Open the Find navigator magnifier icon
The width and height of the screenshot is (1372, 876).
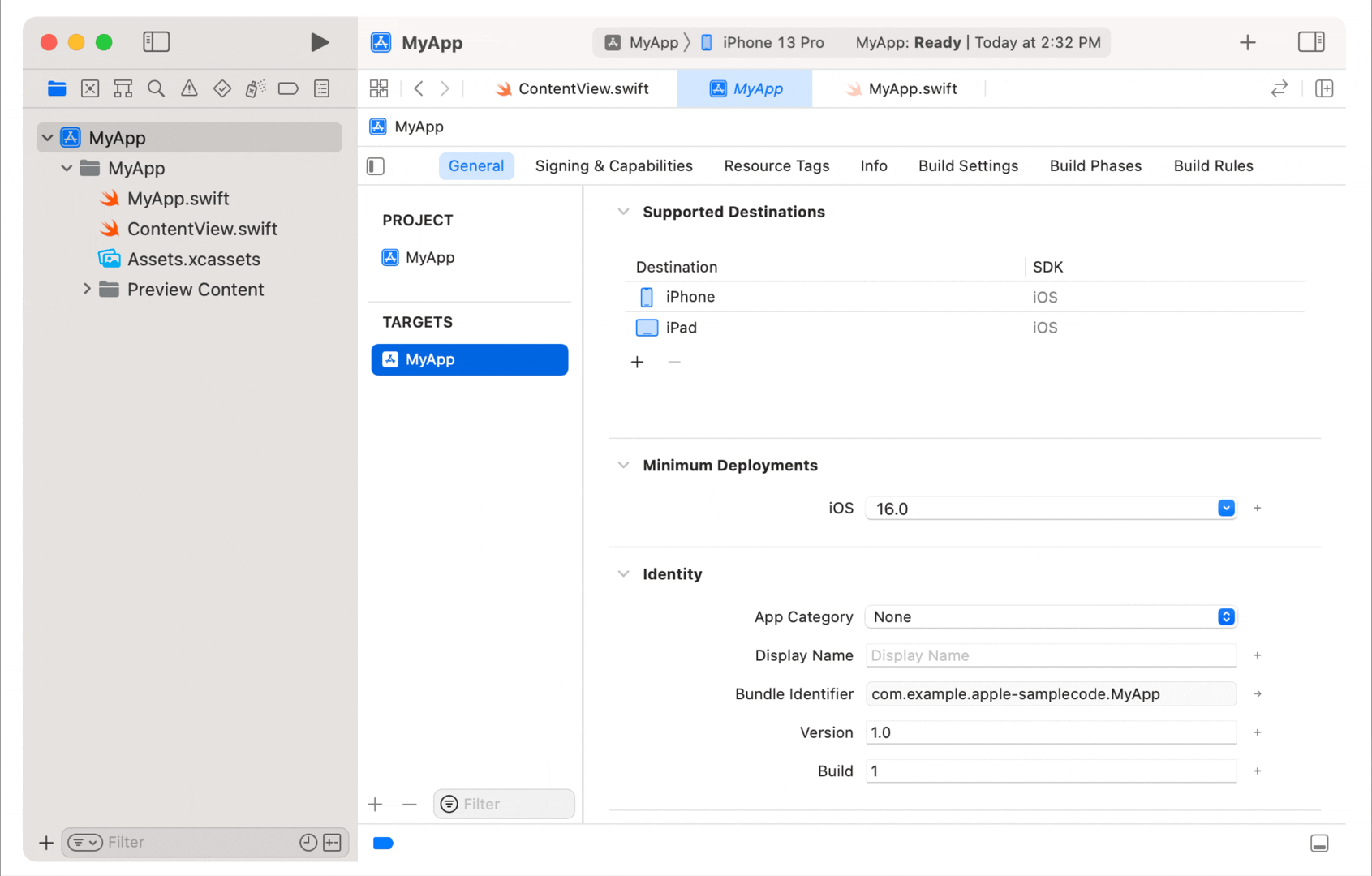[x=156, y=88]
